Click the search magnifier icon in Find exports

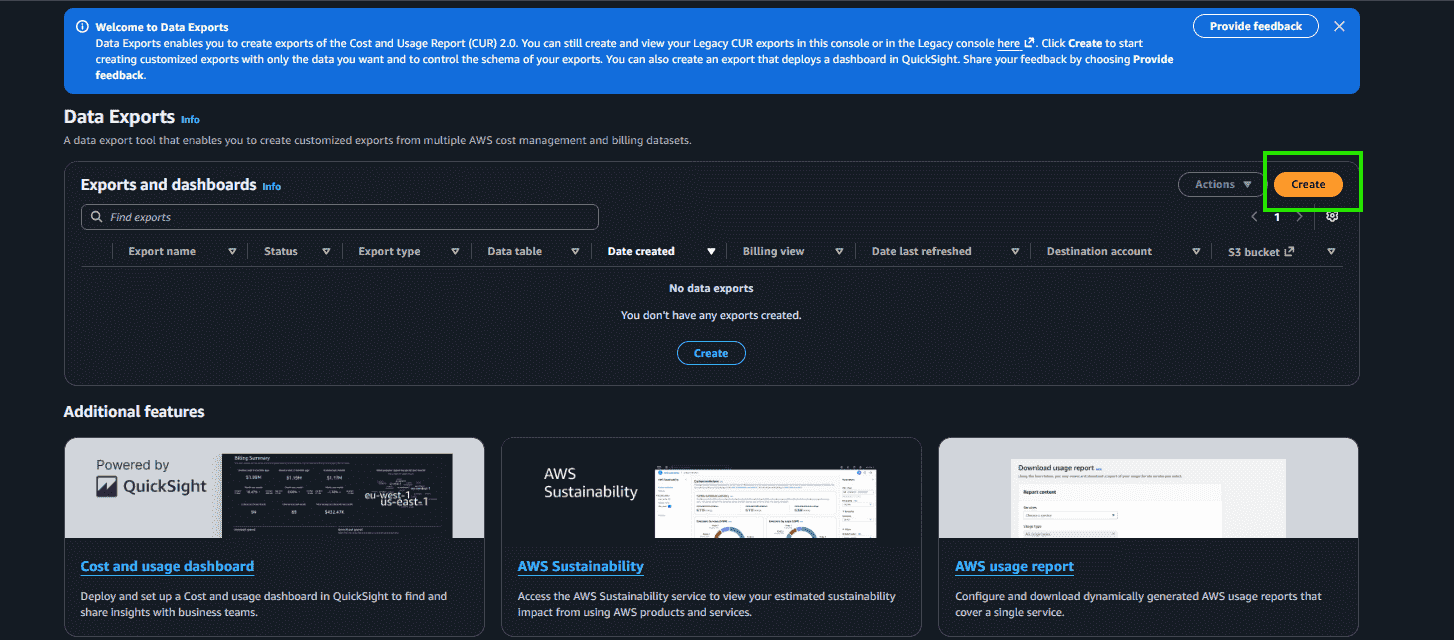pos(97,217)
